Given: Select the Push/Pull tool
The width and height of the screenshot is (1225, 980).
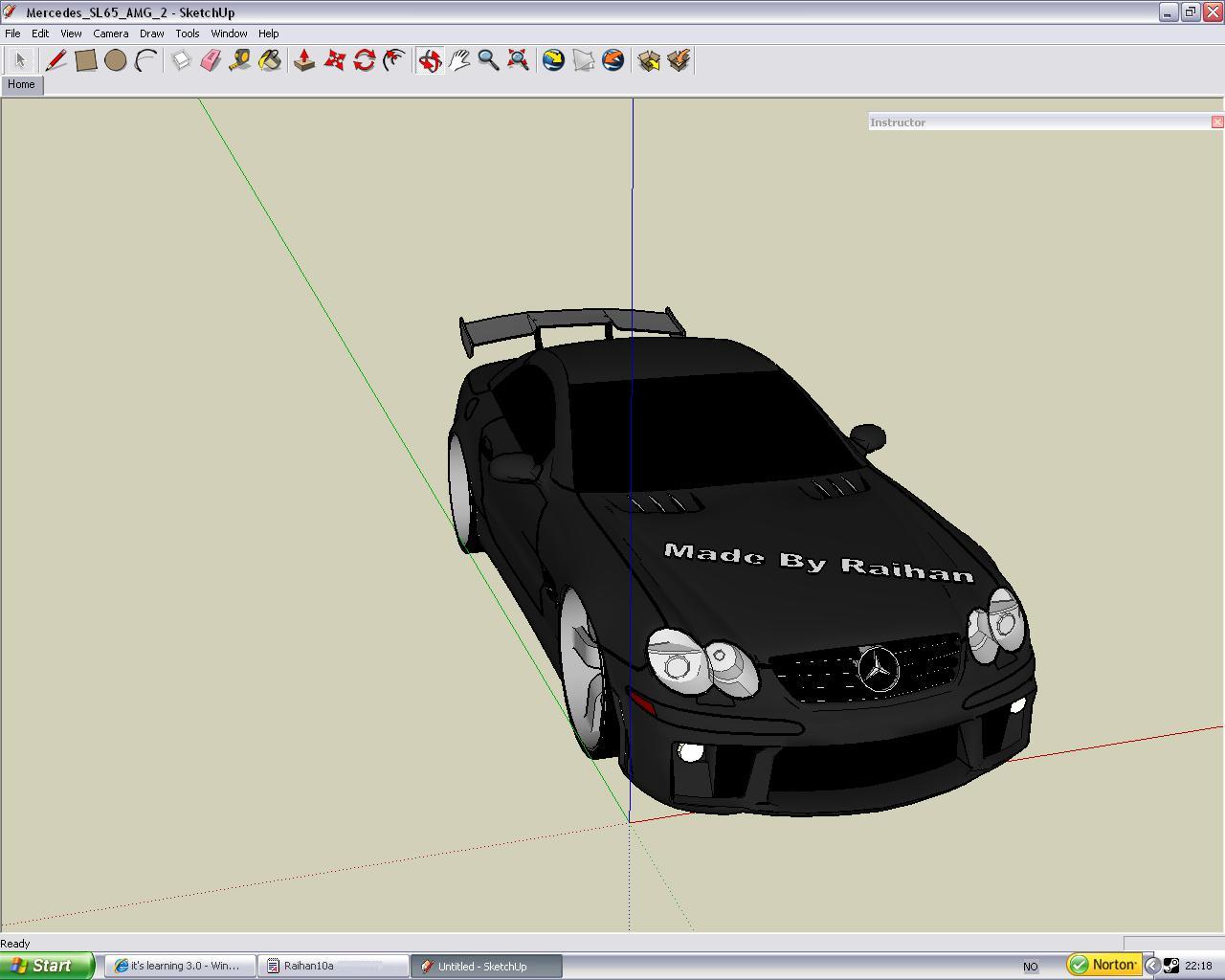Looking at the screenshot, I should click(x=304, y=60).
